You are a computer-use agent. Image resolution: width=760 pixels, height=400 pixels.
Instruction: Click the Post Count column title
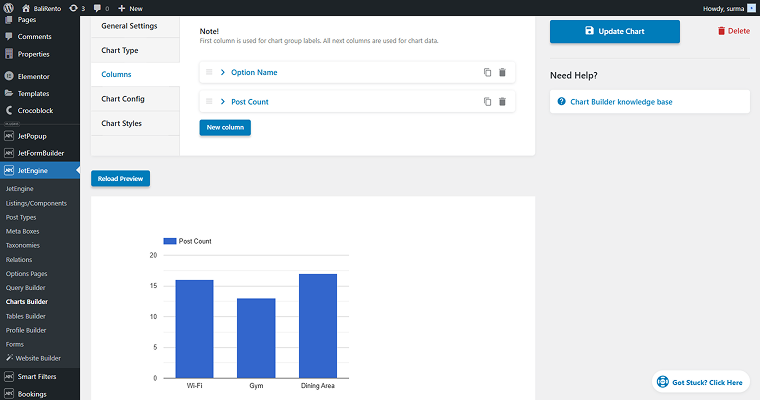(250, 101)
